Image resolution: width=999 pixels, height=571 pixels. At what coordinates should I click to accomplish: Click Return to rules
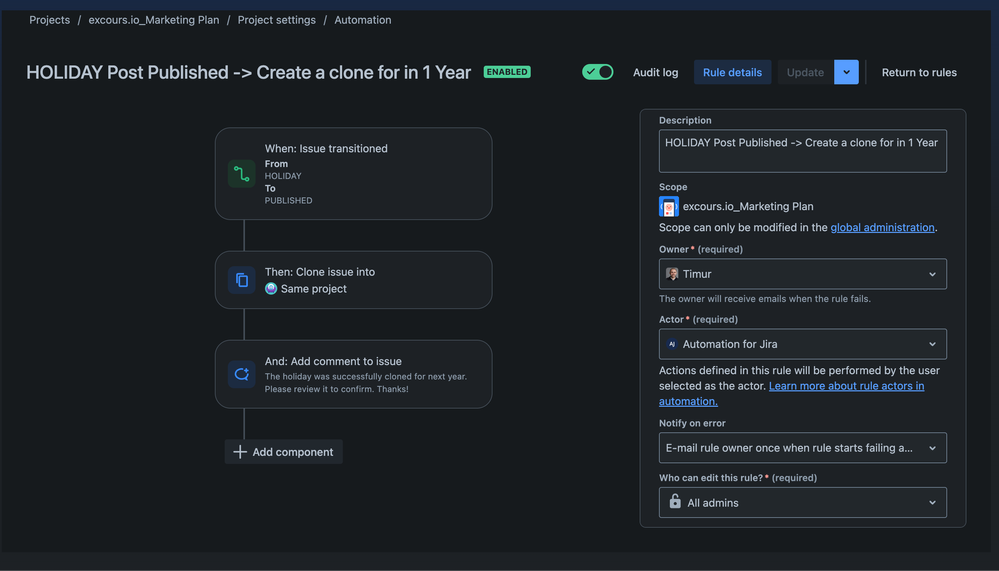click(919, 72)
